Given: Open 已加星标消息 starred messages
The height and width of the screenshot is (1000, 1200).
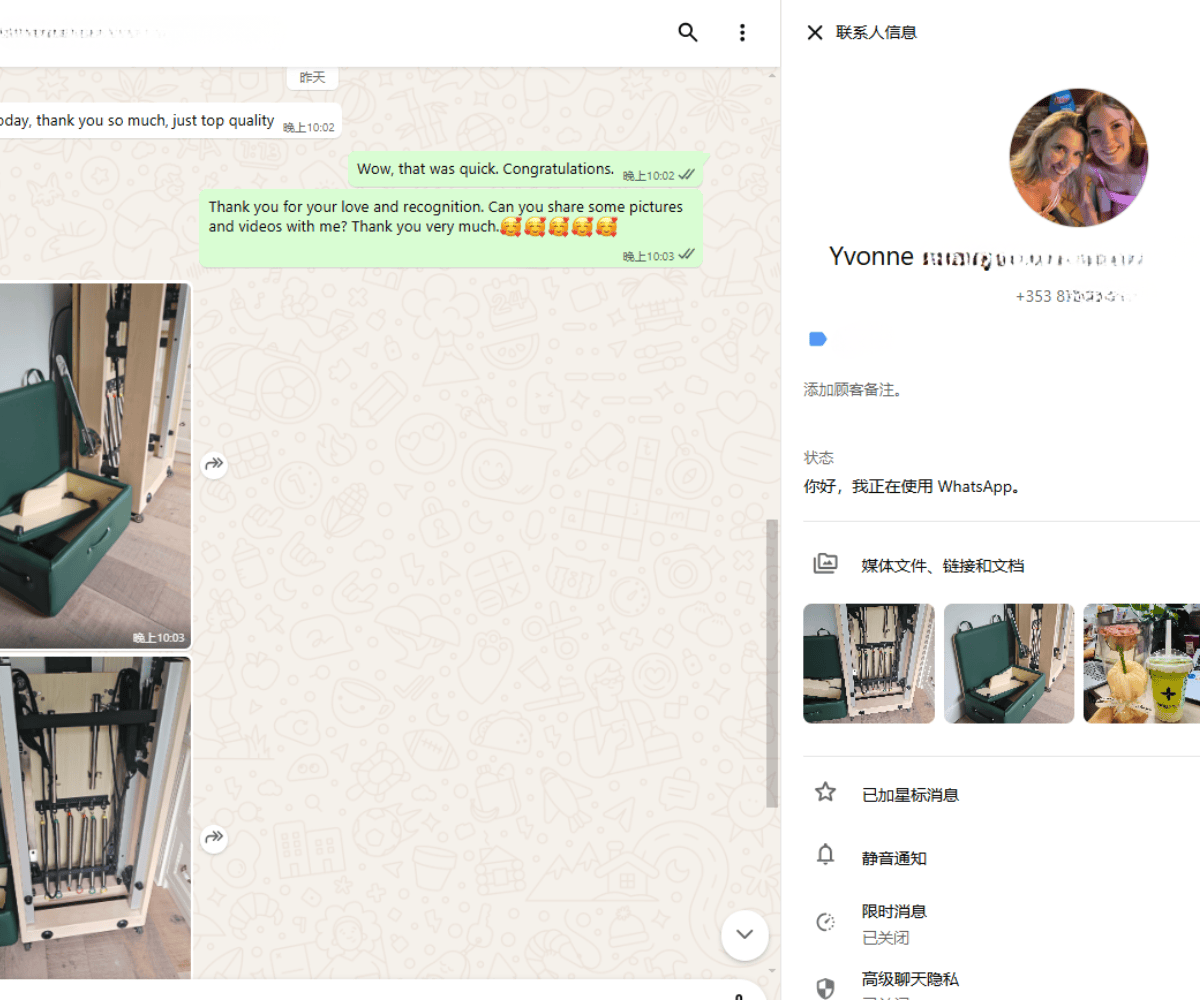Looking at the screenshot, I should coord(910,795).
